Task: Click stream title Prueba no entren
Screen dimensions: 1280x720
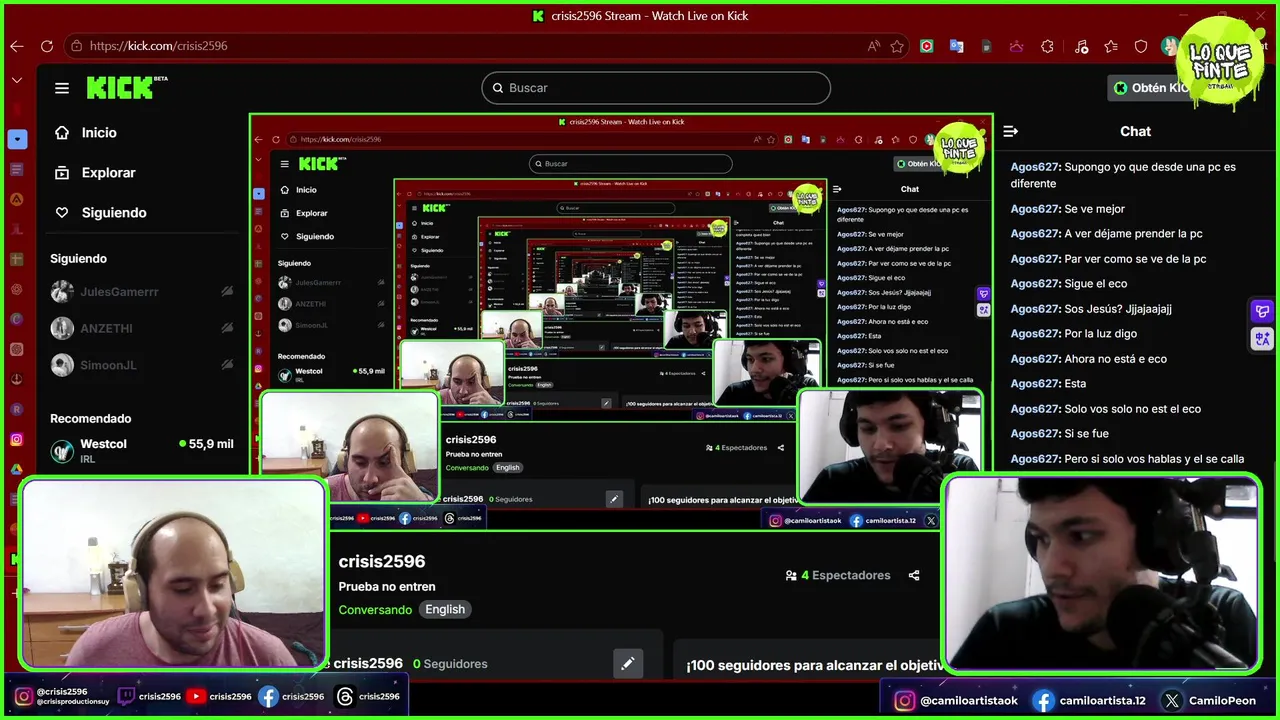Action: point(387,586)
